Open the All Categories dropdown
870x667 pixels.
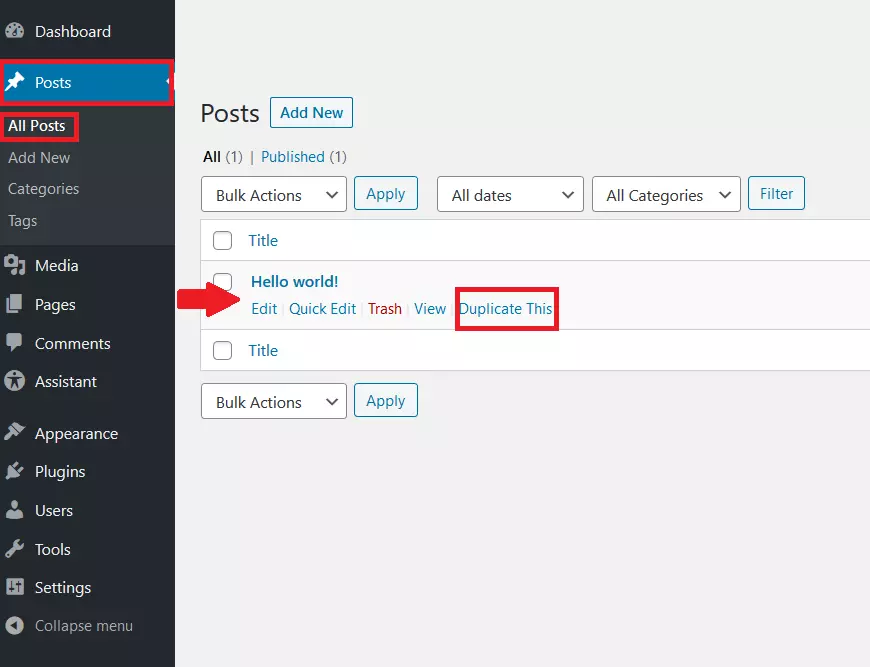click(x=666, y=194)
